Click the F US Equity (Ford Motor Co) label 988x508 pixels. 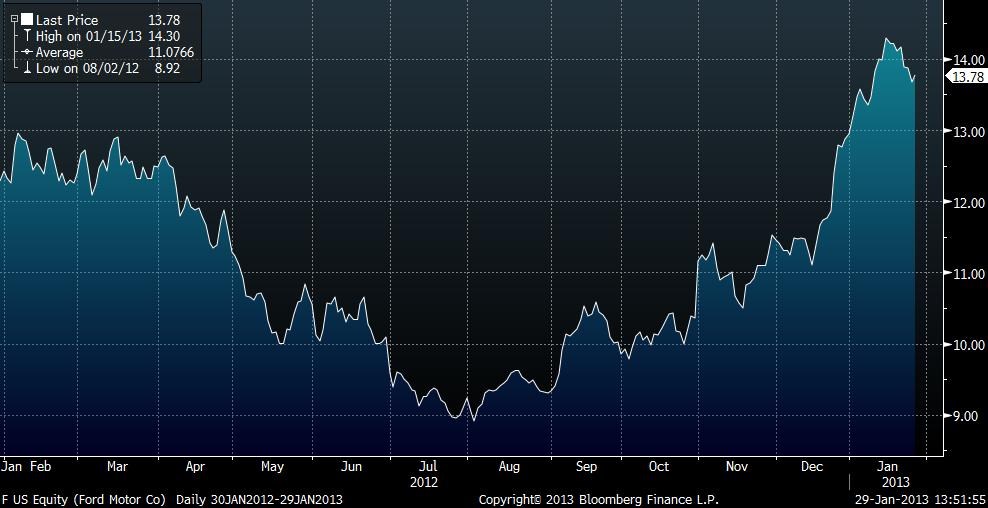85,498
